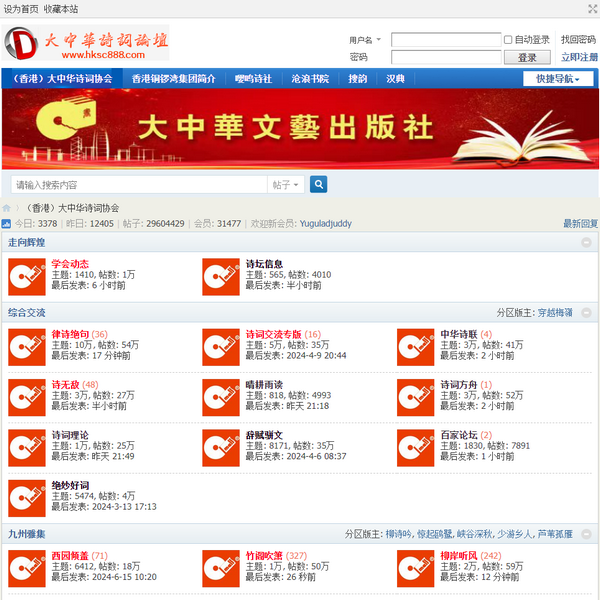The height and width of the screenshot is (600, 600).
Task: Open the 诗坛信息 forum icon
Action: click(220, 277)
